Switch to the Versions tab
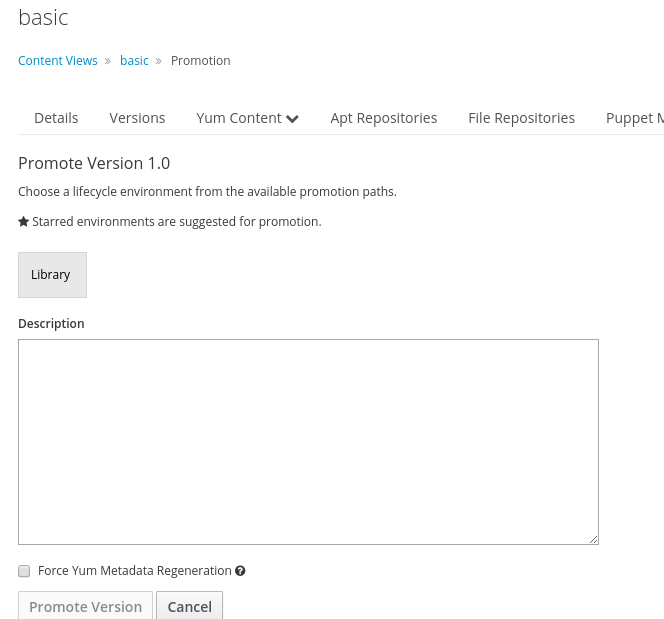 (x=137, y=118)
